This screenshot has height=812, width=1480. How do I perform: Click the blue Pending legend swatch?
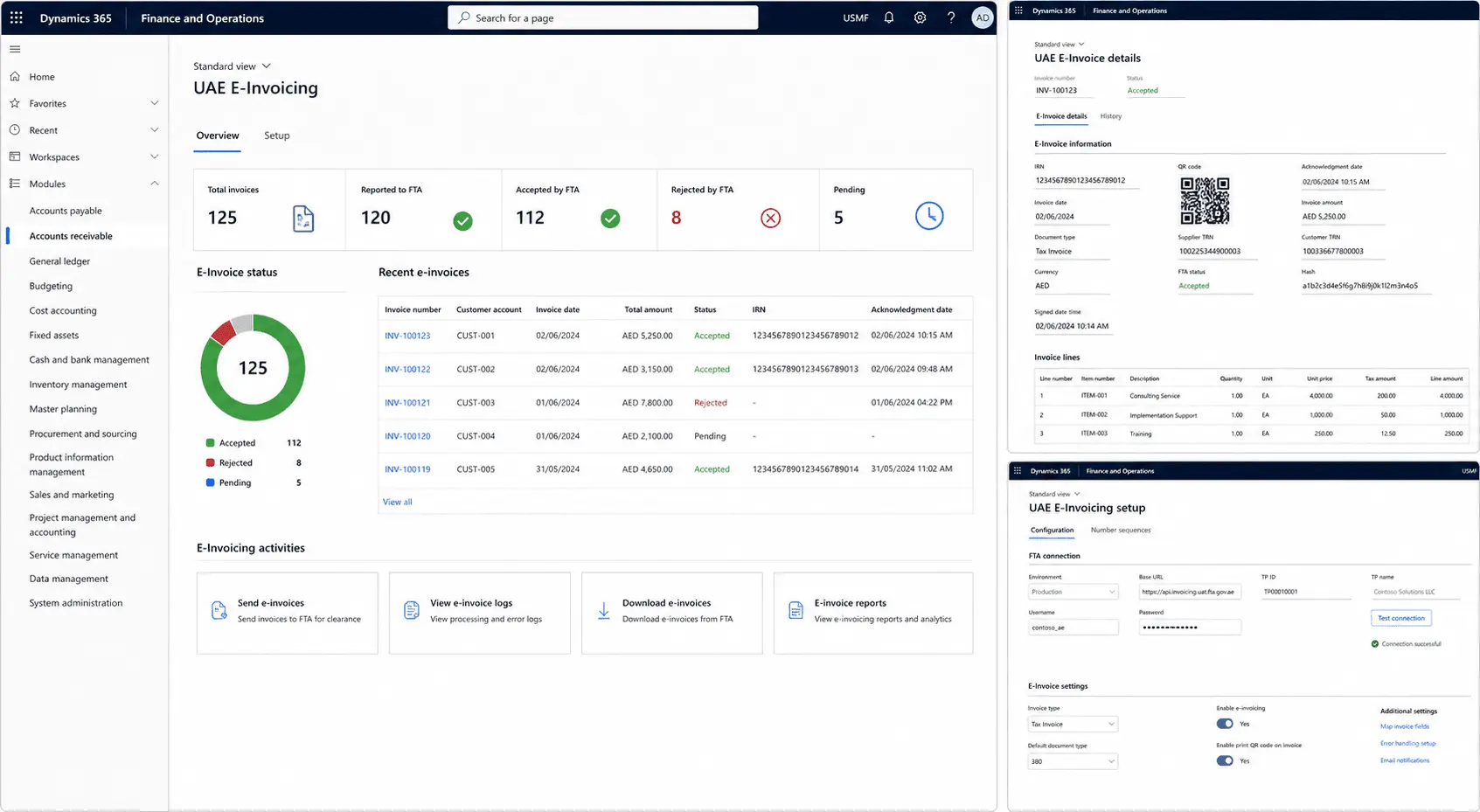tap(210, 482)
